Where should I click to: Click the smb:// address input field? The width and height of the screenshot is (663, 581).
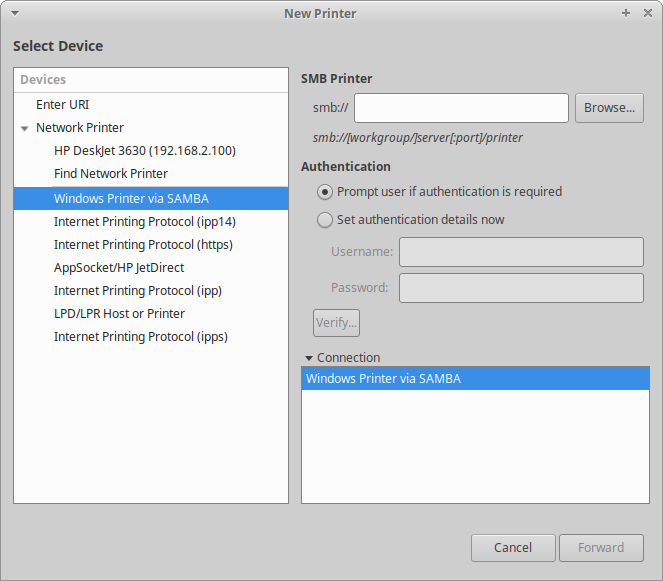461,108
